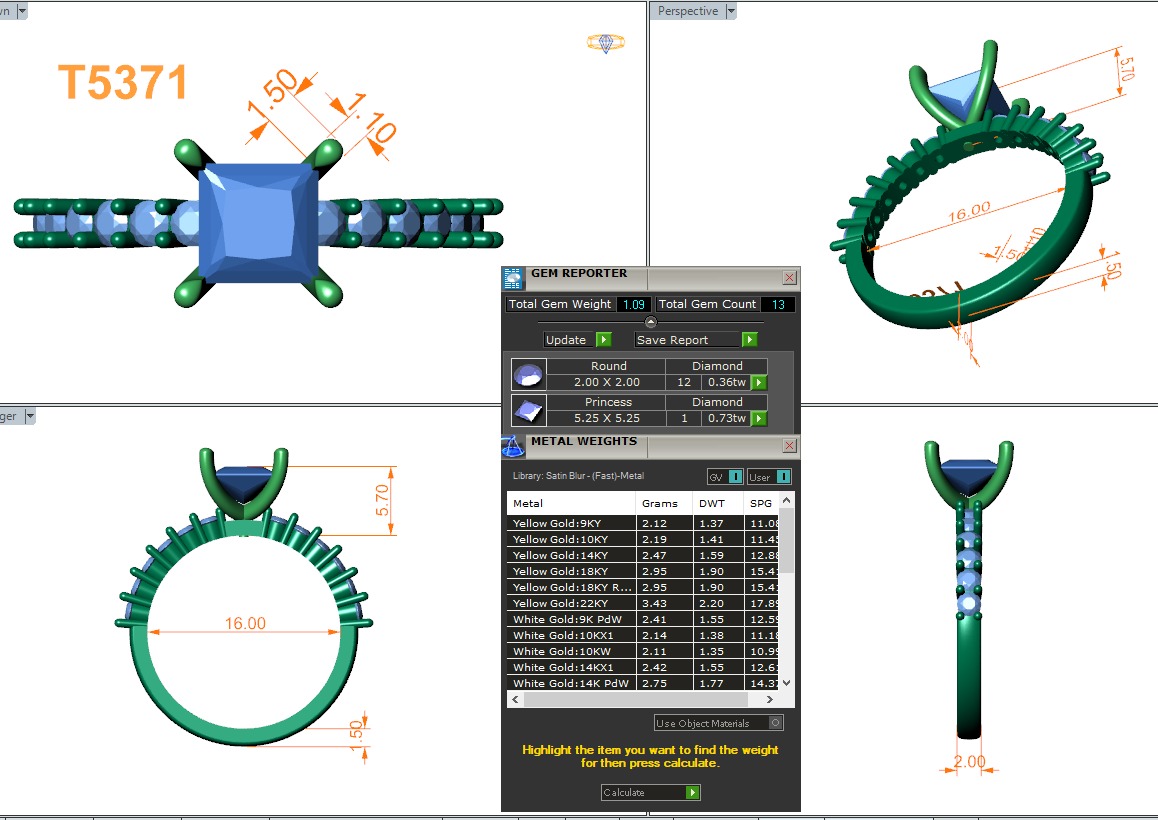Click the Round diamond gem icon
Screen dimensions: 1158x820
[529, 375]
